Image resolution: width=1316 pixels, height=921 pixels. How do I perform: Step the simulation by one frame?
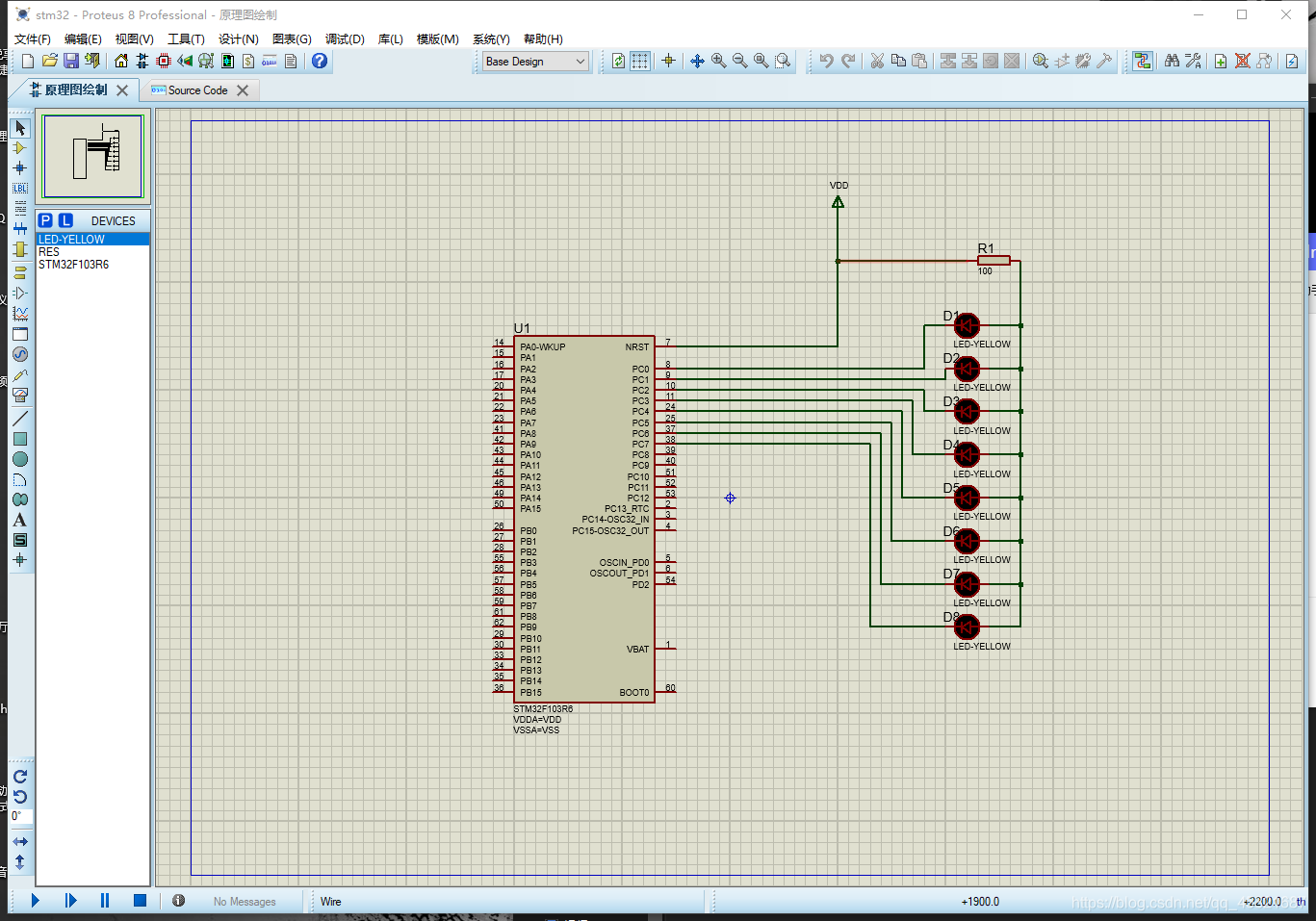coord(70,901)
